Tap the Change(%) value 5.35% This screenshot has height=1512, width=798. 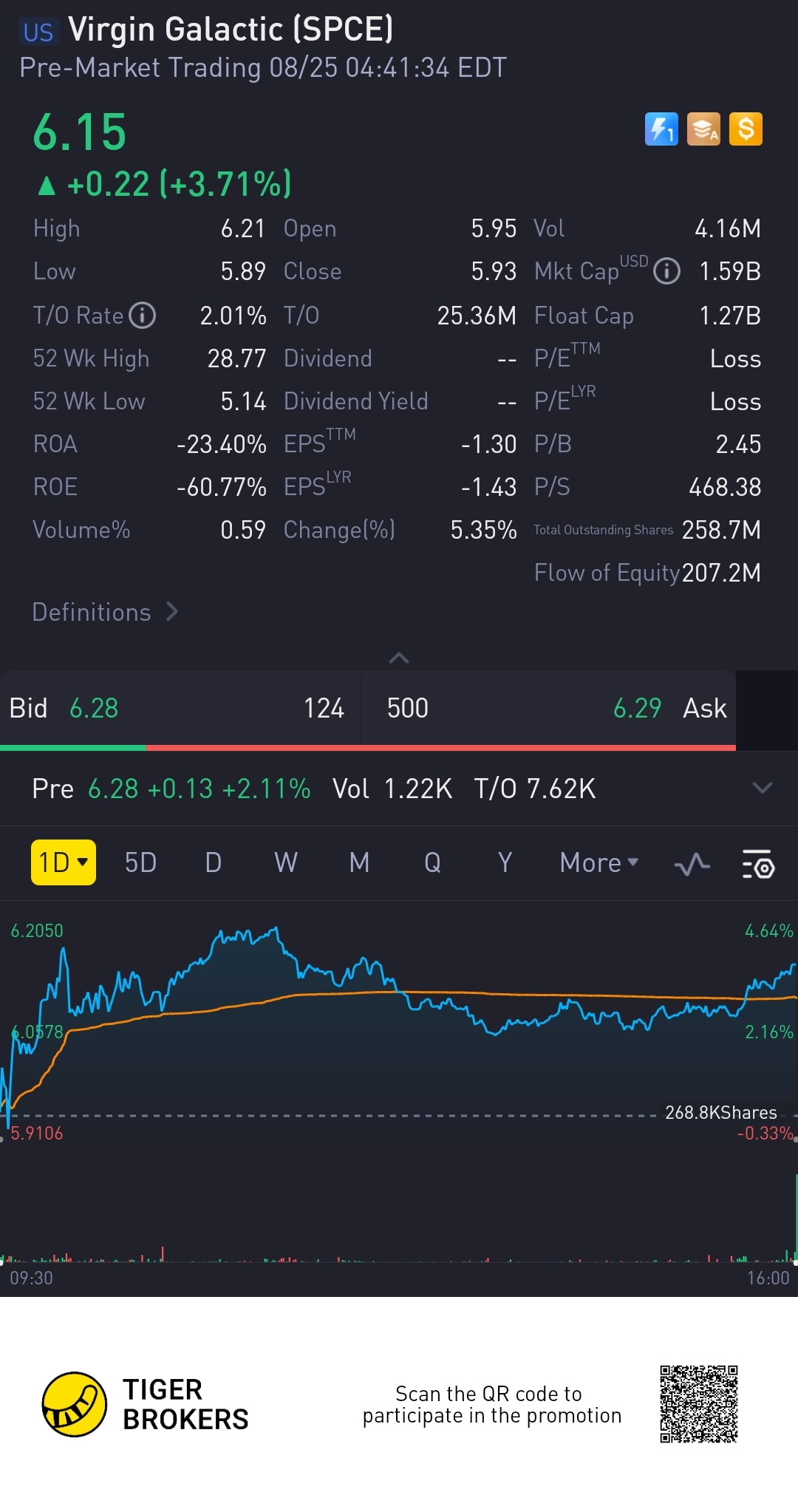click(x=483, y=530)
